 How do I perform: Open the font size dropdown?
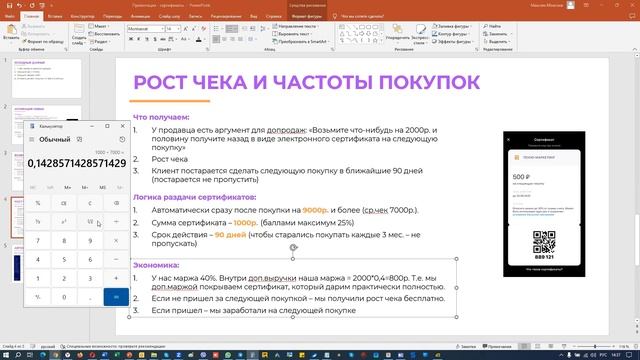[178, 29]
